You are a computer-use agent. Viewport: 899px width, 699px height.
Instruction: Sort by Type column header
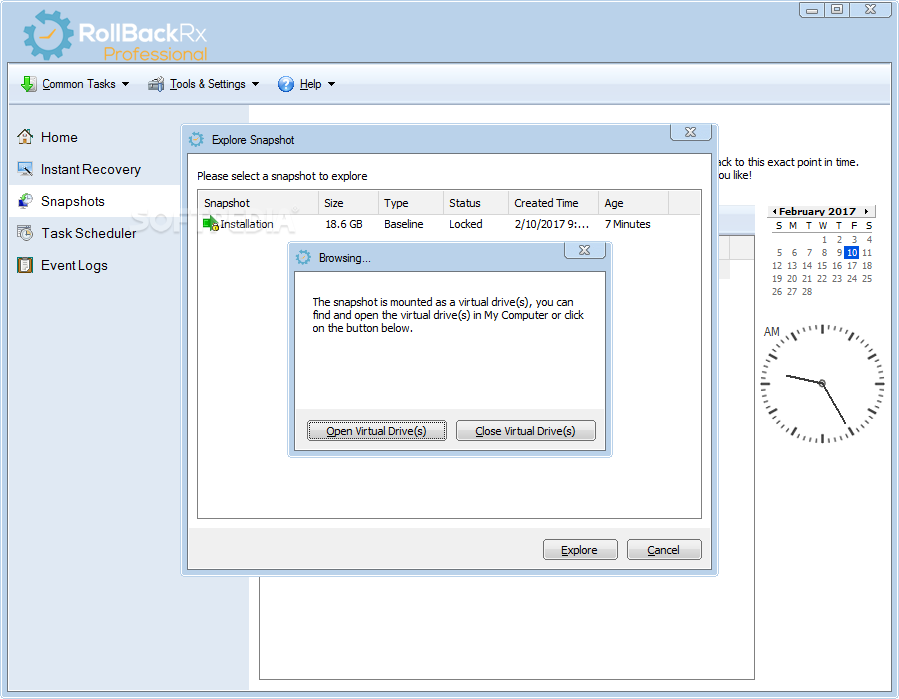[x=411, y=203]
